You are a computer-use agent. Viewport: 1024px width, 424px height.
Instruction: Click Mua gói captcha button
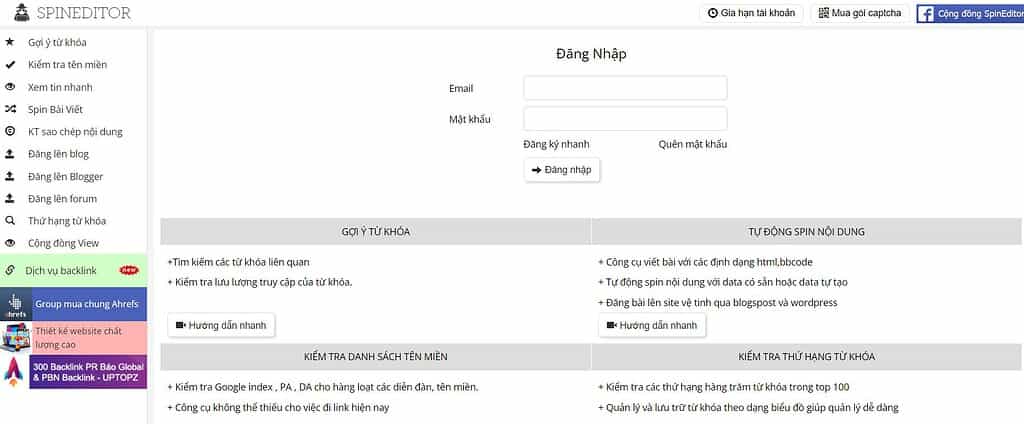(x=860, y=13)
